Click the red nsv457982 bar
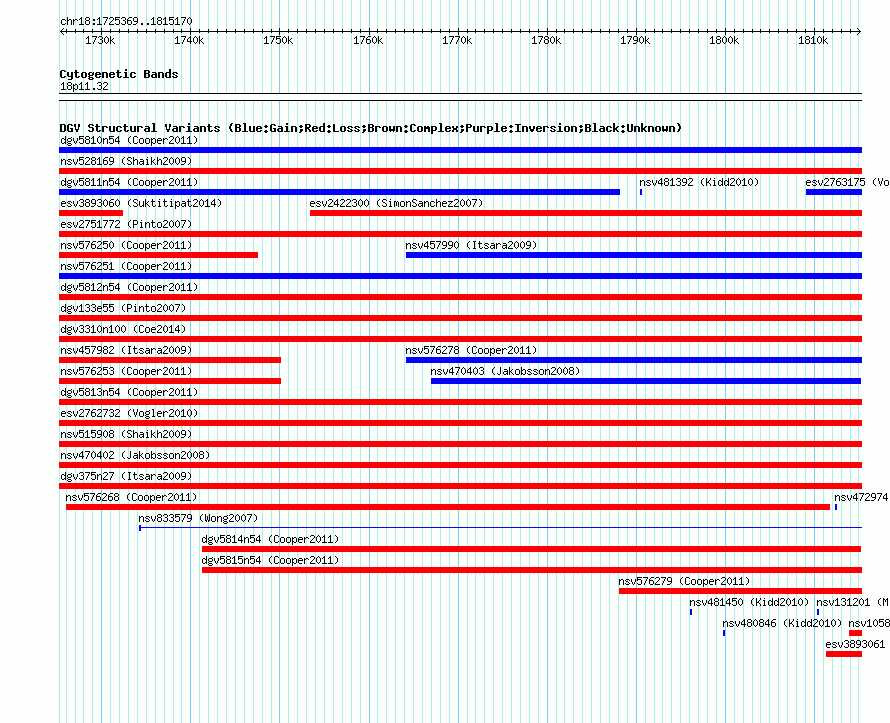This screenshot has width=890, height=723. point(170,360)
